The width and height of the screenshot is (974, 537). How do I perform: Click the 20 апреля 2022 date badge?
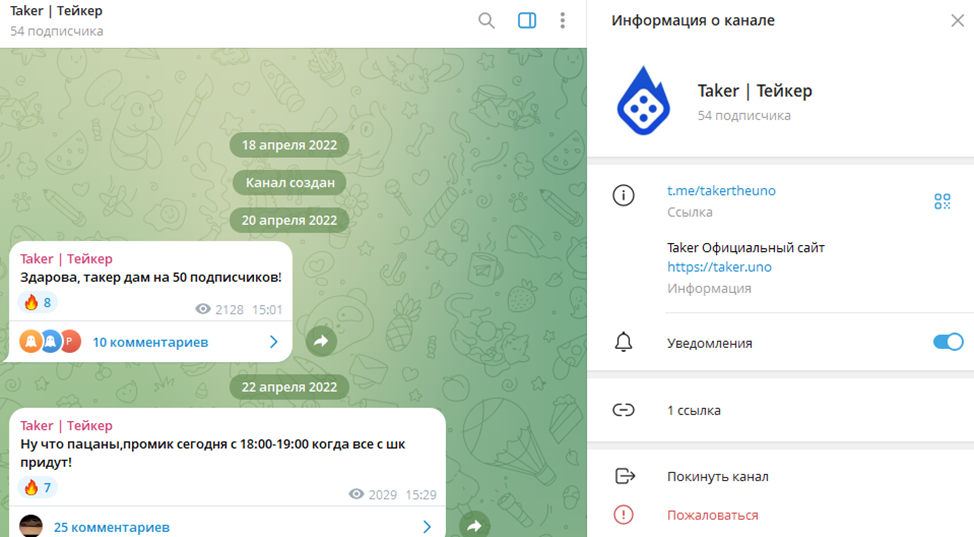(289, 220)
